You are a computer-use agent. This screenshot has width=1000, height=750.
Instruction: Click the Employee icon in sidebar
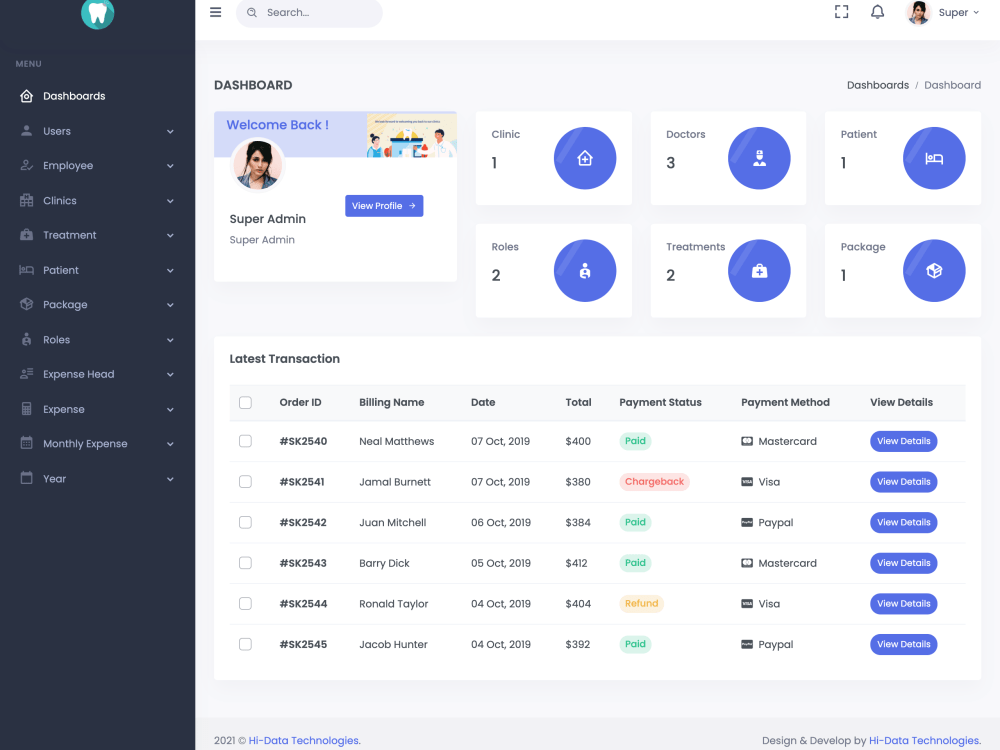pos(26,166)
